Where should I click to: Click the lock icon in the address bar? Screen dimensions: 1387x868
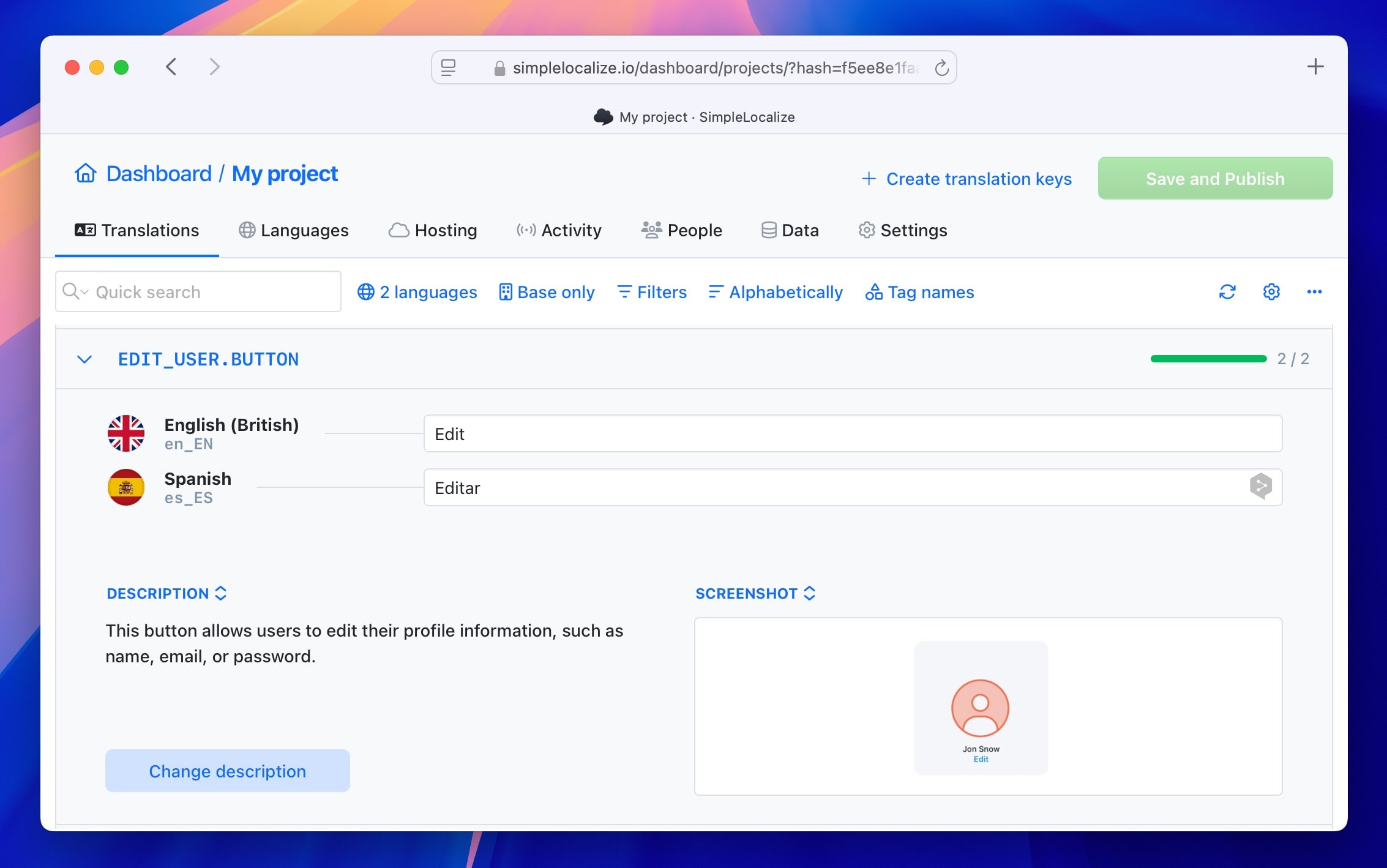click(x=499, y=68)
